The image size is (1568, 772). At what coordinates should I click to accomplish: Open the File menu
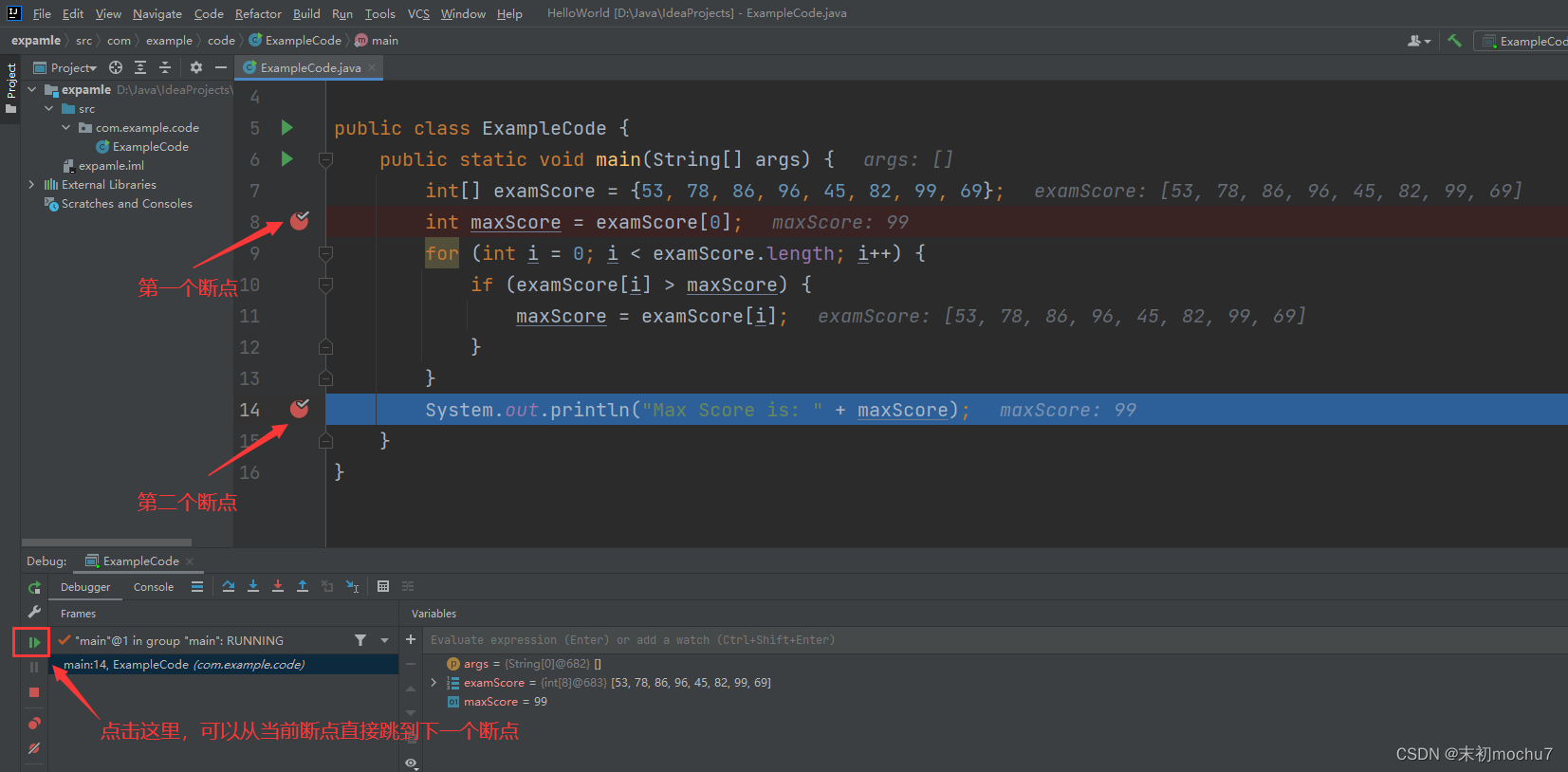click(x=42, y=13)
